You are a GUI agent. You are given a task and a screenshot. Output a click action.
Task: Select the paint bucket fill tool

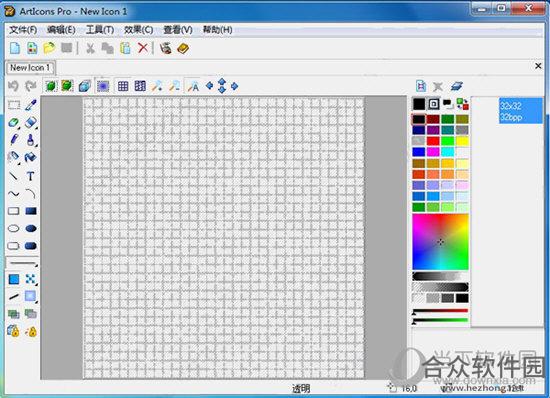pyautogui.click(x=31, y=157)
